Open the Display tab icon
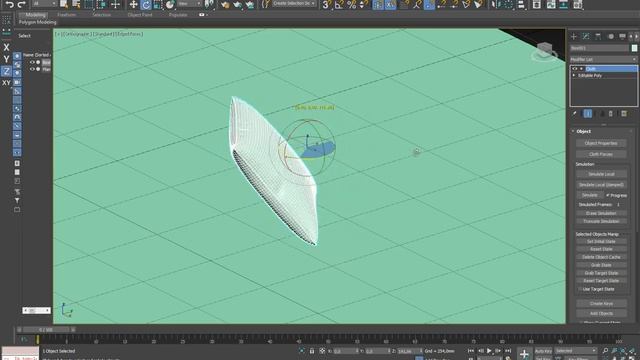Image resolution: width=640 pixels, height=360 pixels. (x=622, y=36)
